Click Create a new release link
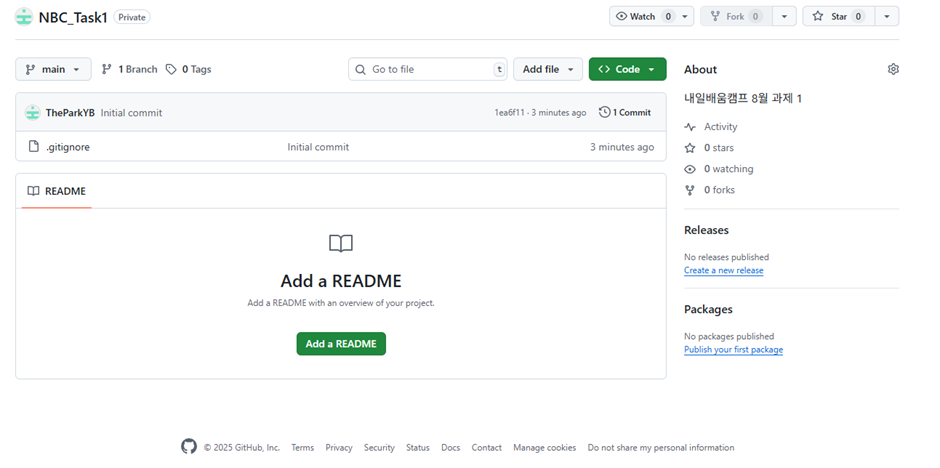The image size is (940, 468). [x=724, y=270]
